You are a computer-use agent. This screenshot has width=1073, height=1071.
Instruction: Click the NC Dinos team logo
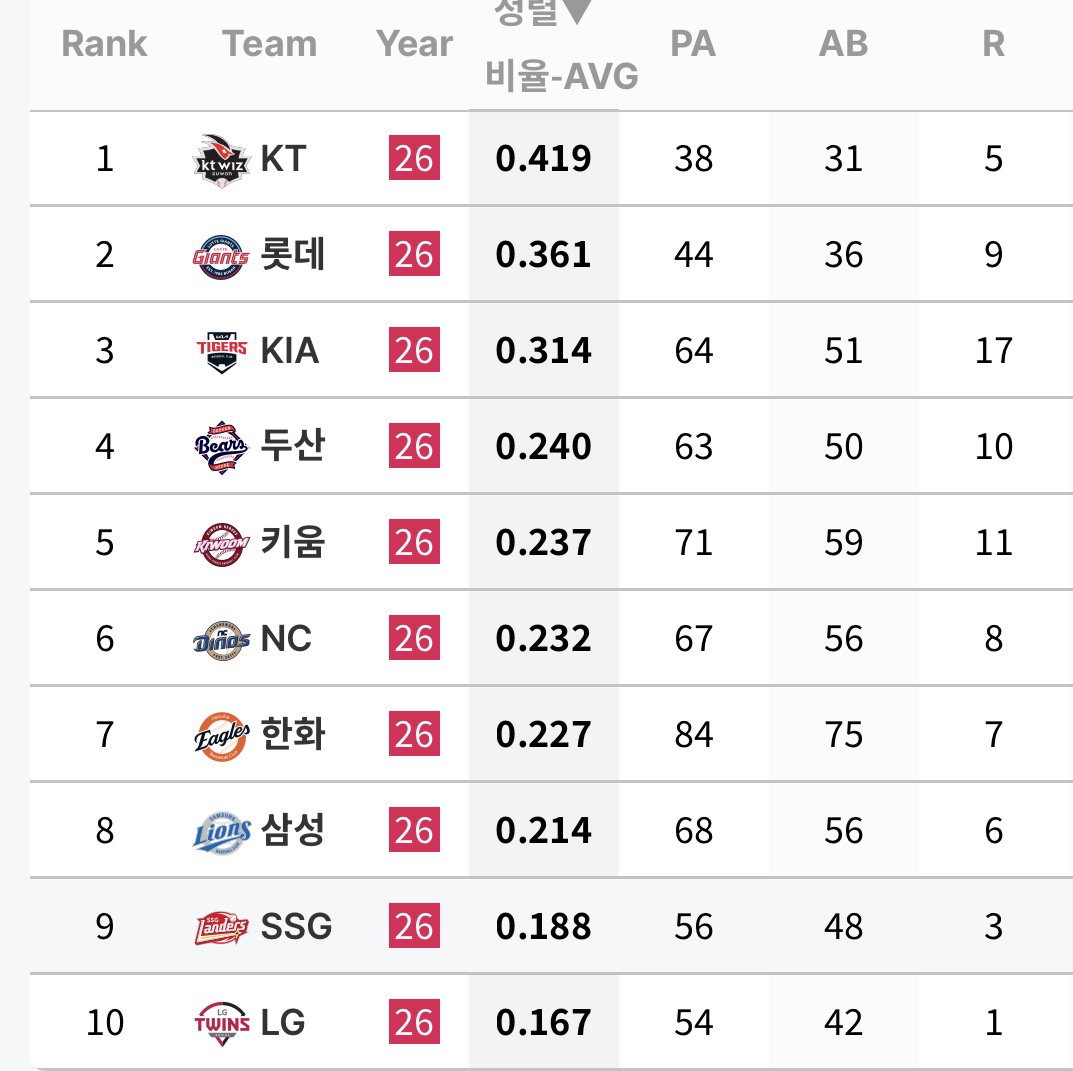221,640
